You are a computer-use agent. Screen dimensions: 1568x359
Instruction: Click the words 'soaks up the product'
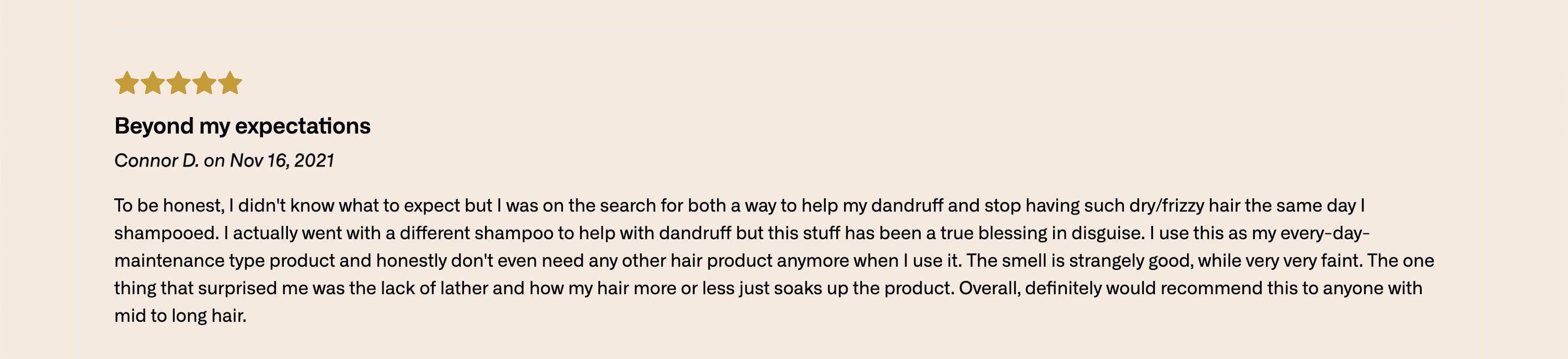coord(863,288)
